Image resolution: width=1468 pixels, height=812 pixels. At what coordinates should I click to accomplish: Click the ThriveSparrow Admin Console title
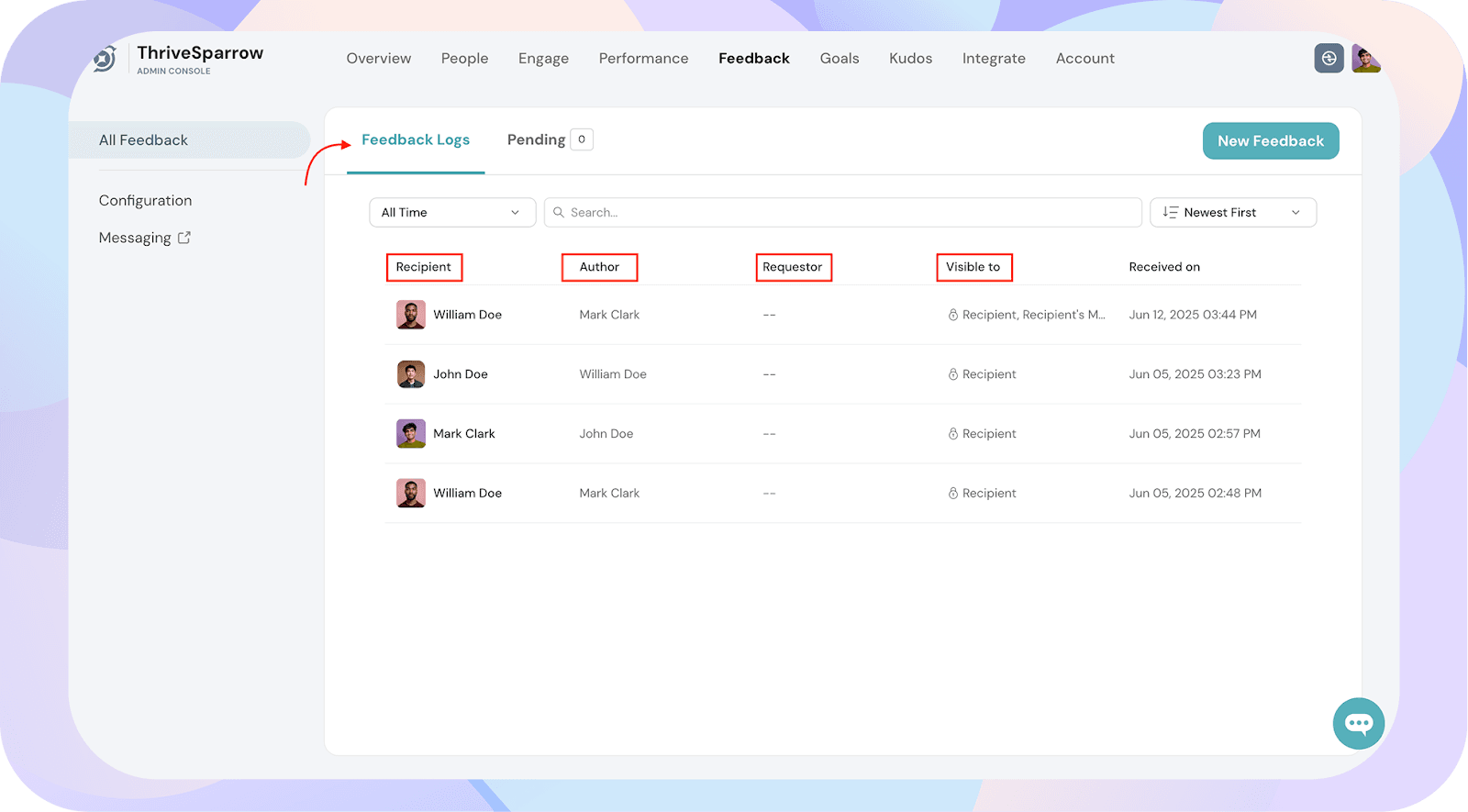(200, 60)
